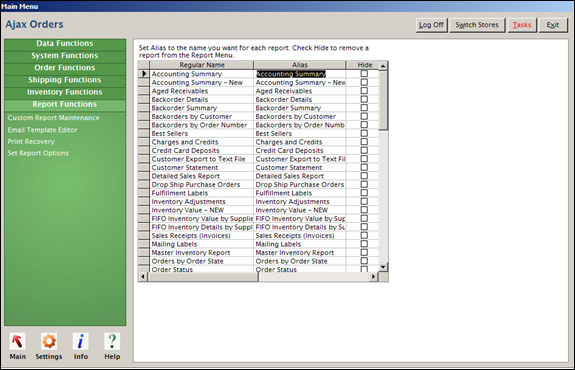575x370 pixels.
Task: Click the Log Off button
Action: click(x=432, y=25)
